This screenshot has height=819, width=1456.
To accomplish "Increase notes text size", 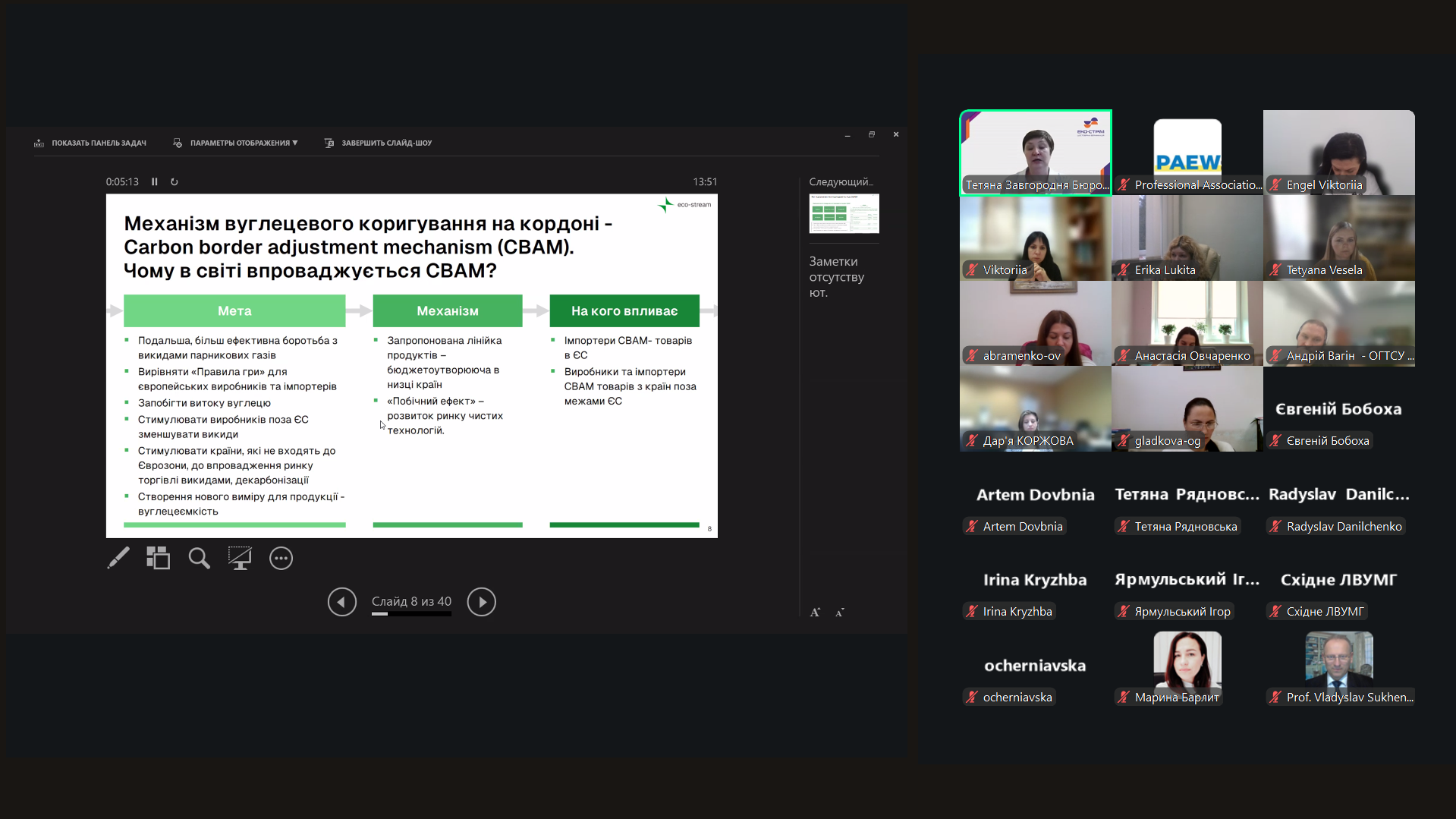I will point(815,613).
